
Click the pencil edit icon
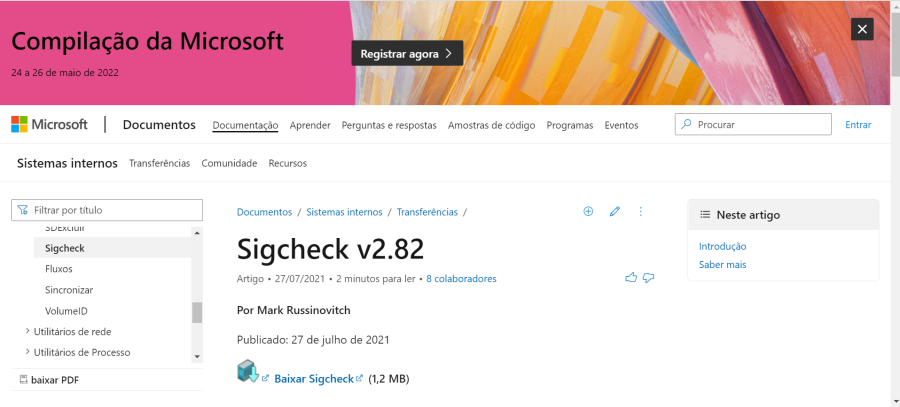click(615, 212)
